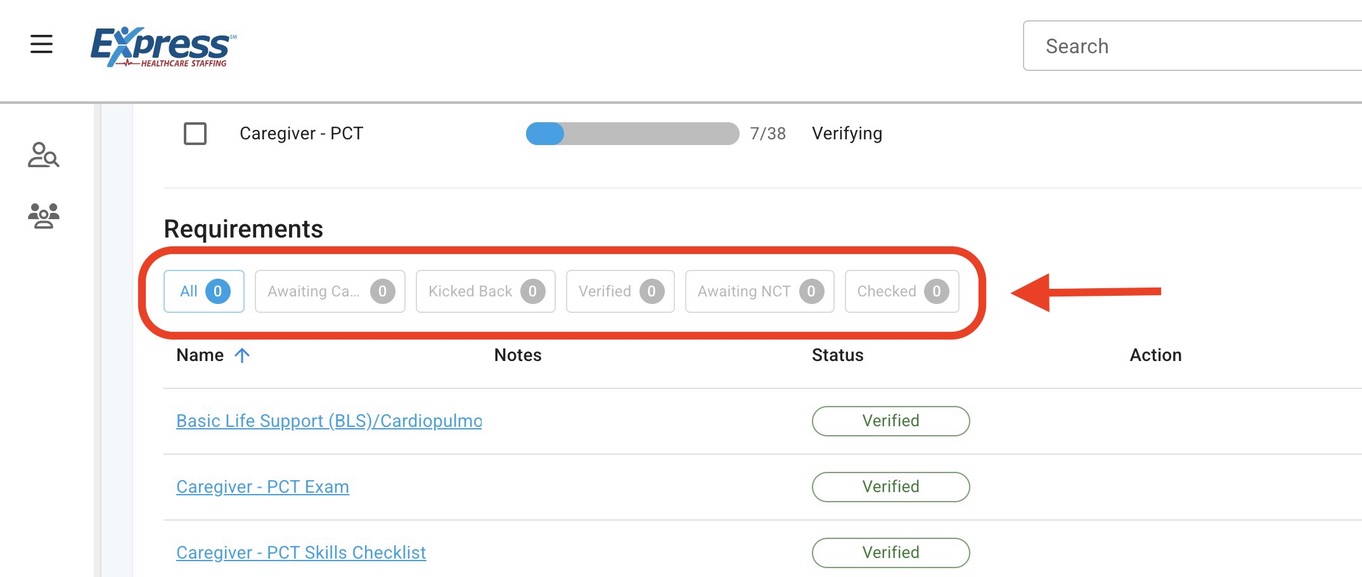Image resolution: width=1362 pixels, height=577 pixels.
Task: Open the person search sidebar icon
Action: pos(43,155)
